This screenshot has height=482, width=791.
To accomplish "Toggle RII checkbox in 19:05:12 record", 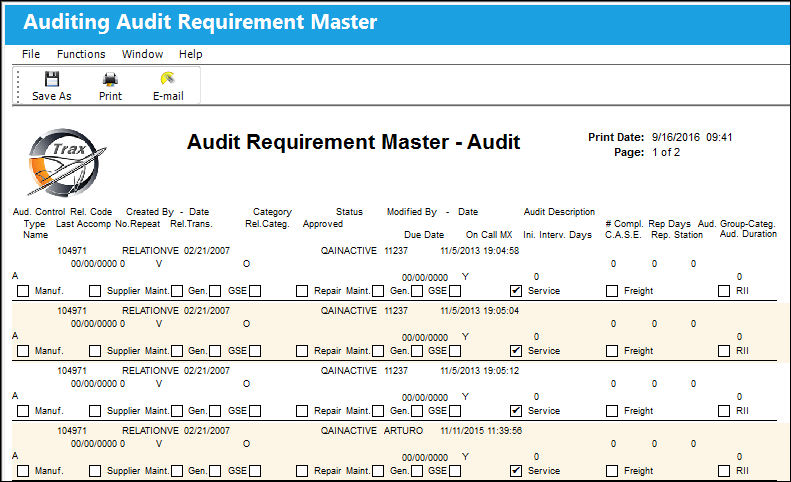I will coord(724,411).
